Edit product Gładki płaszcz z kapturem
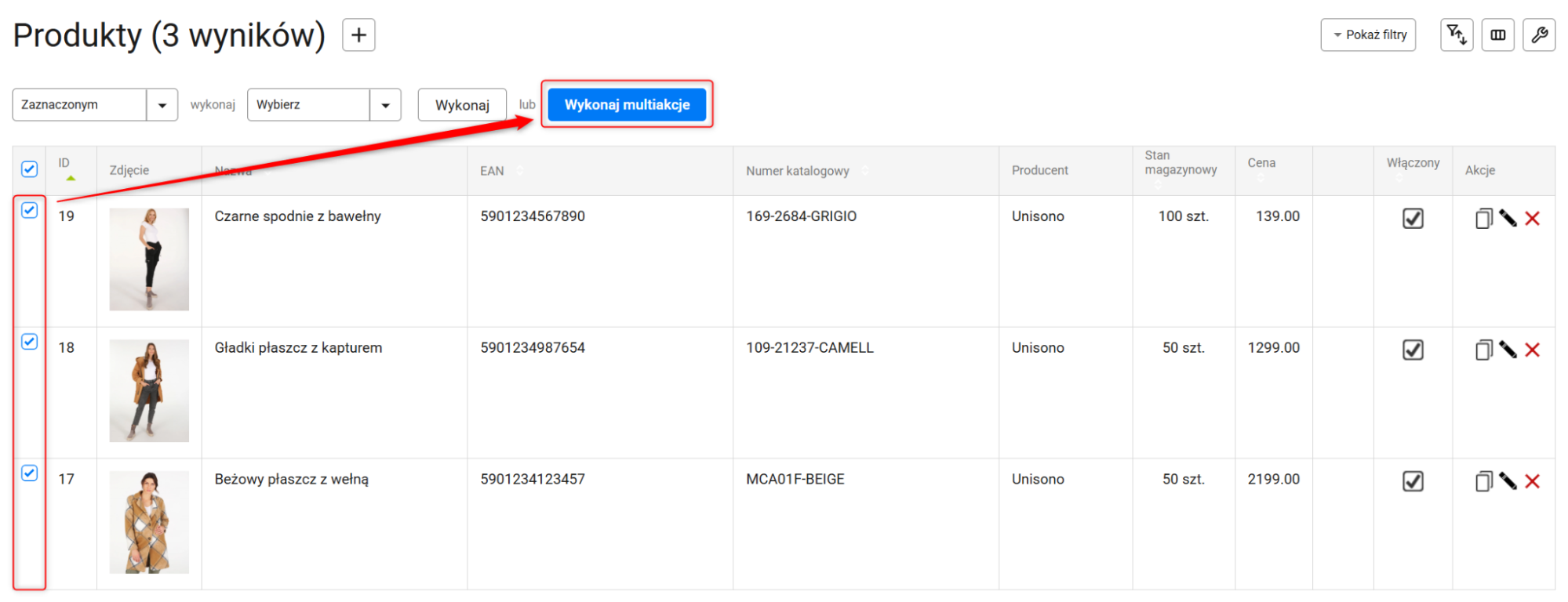Image resolution: width=1568 pixels, height=602 pixels. pos(1507,350)
